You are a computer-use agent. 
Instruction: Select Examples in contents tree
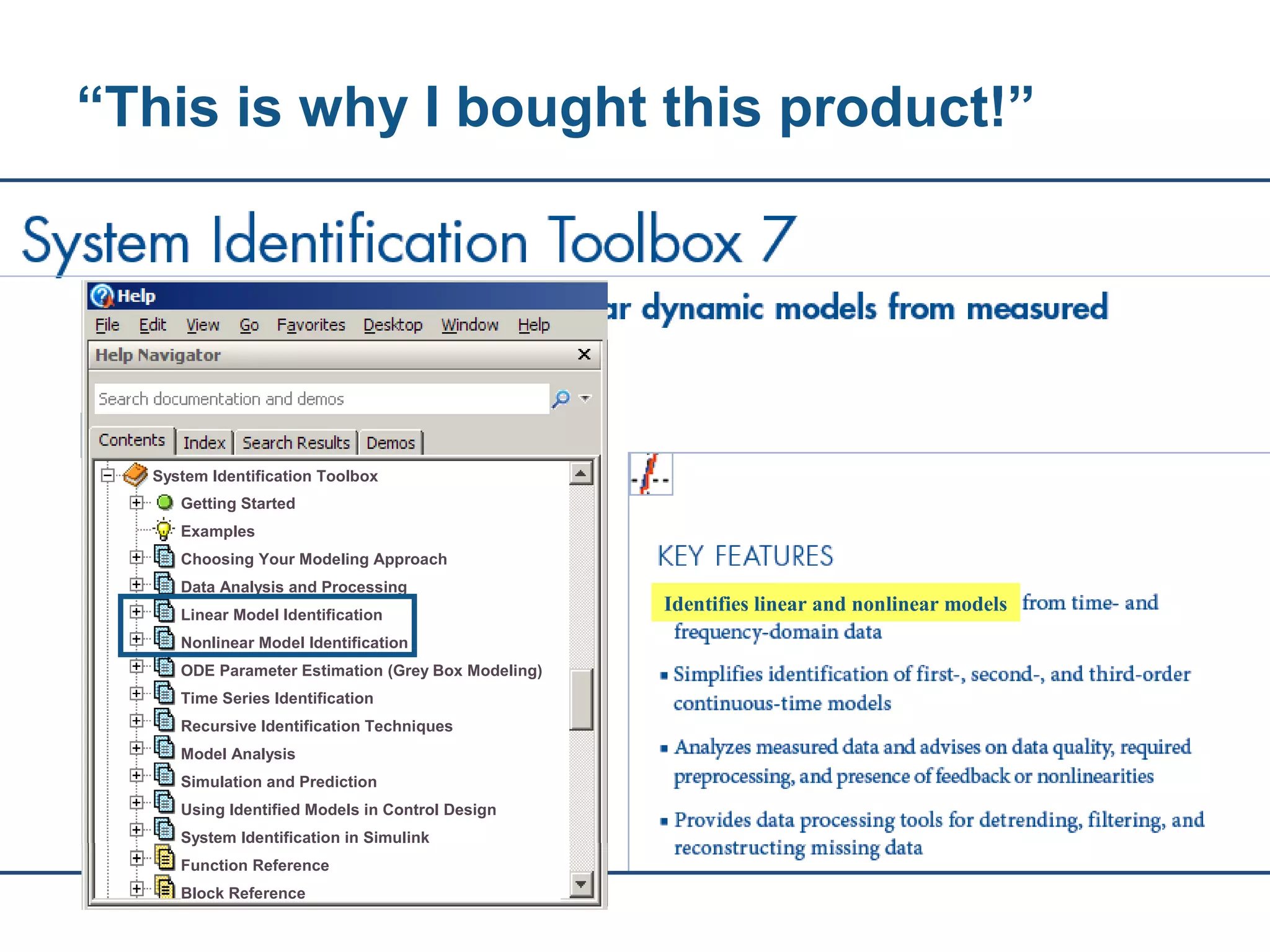click(217, 531)
